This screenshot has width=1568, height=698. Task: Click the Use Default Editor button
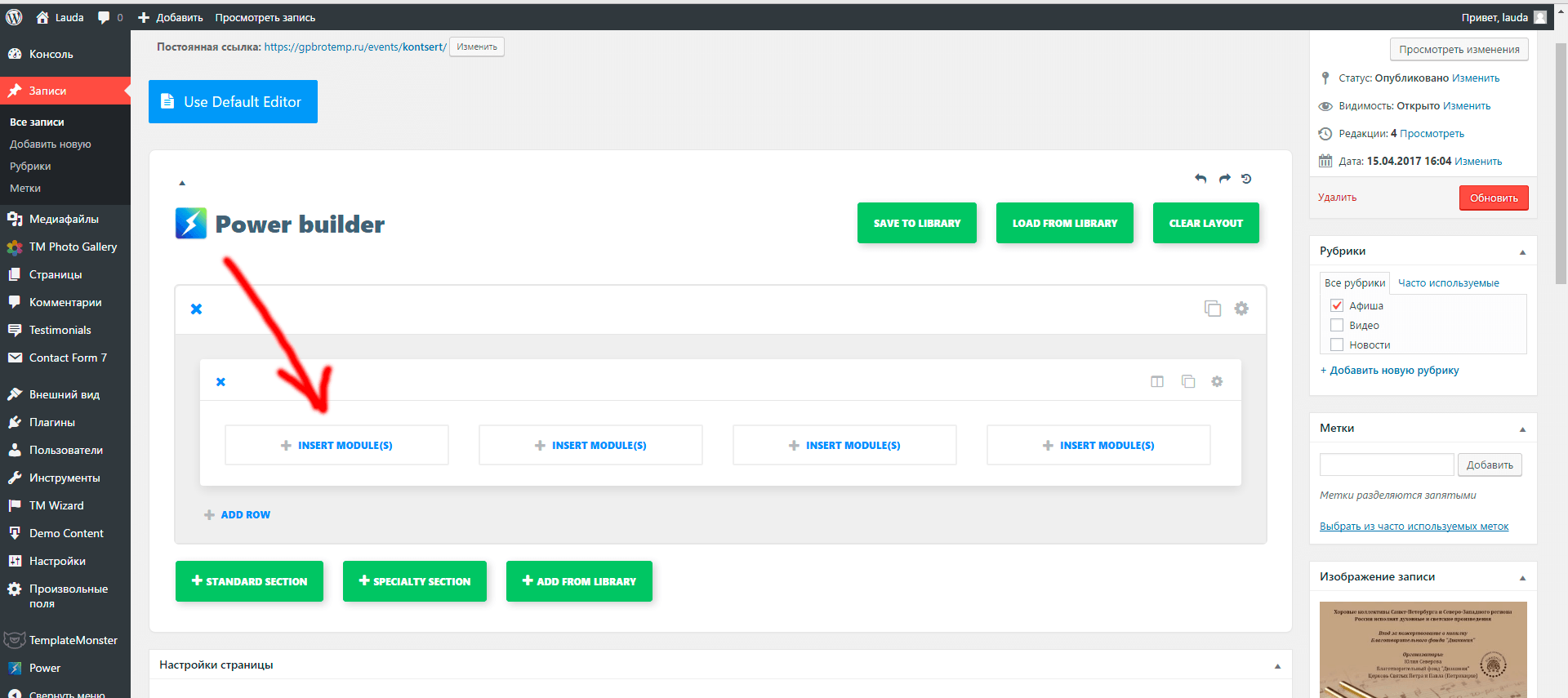[233, 101]
